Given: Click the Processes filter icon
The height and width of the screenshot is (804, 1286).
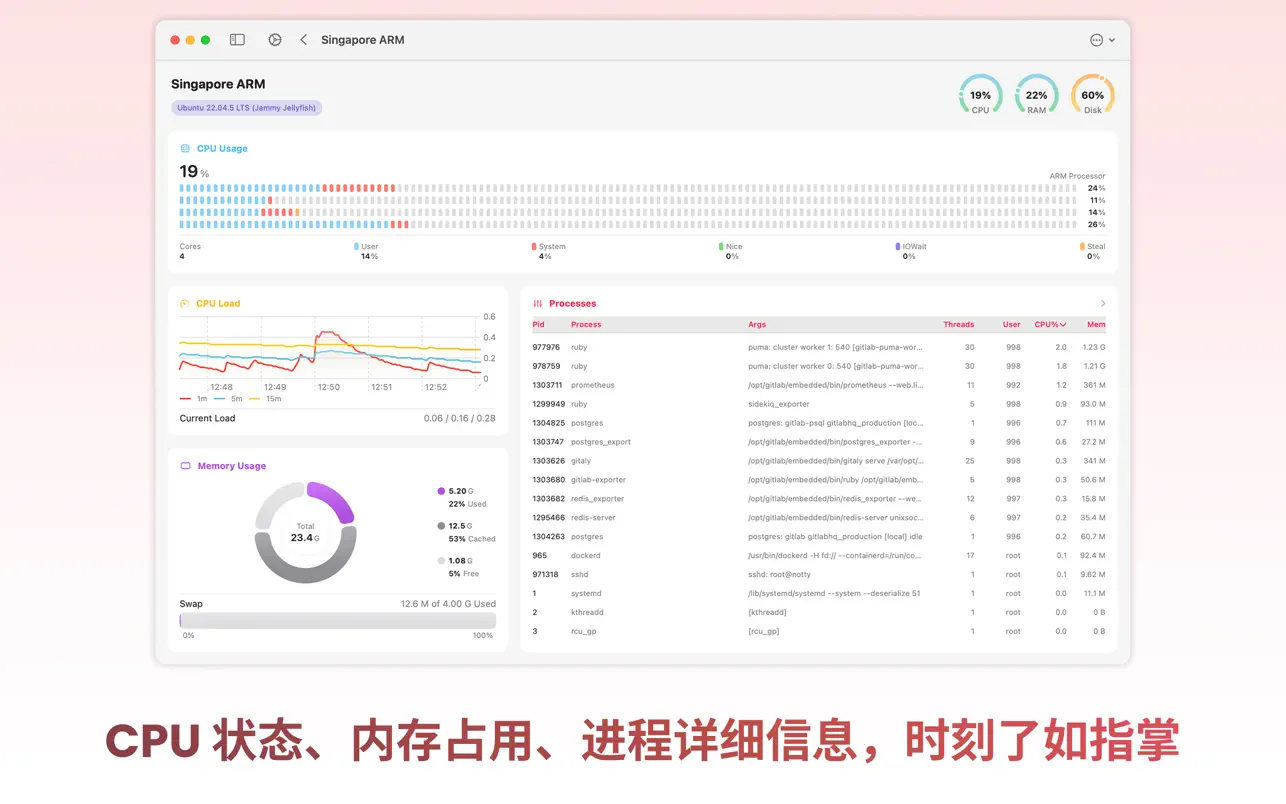Looking at the screenshot, I should click(x=538, y=304).
